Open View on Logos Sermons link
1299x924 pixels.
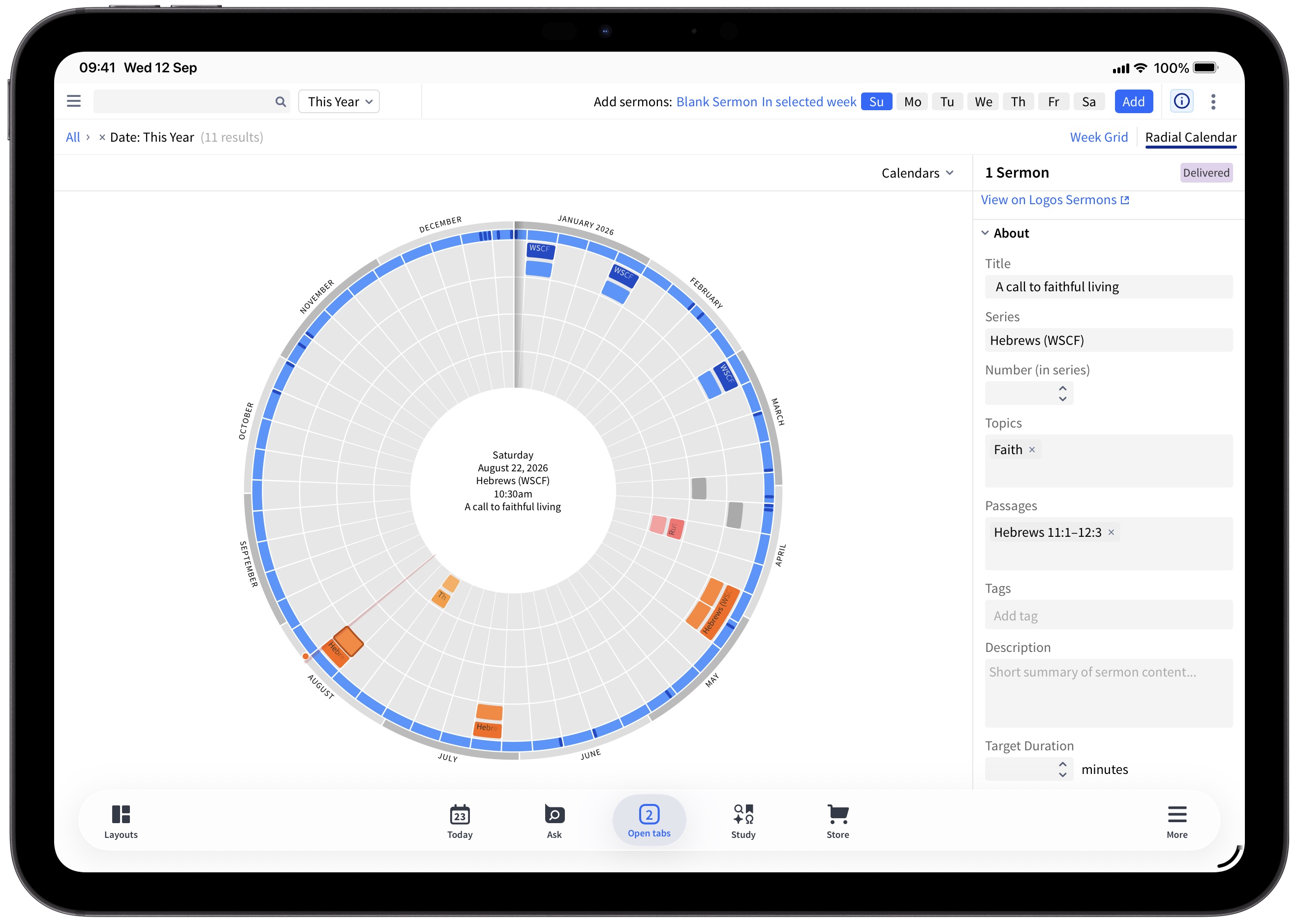(1054, 200)
